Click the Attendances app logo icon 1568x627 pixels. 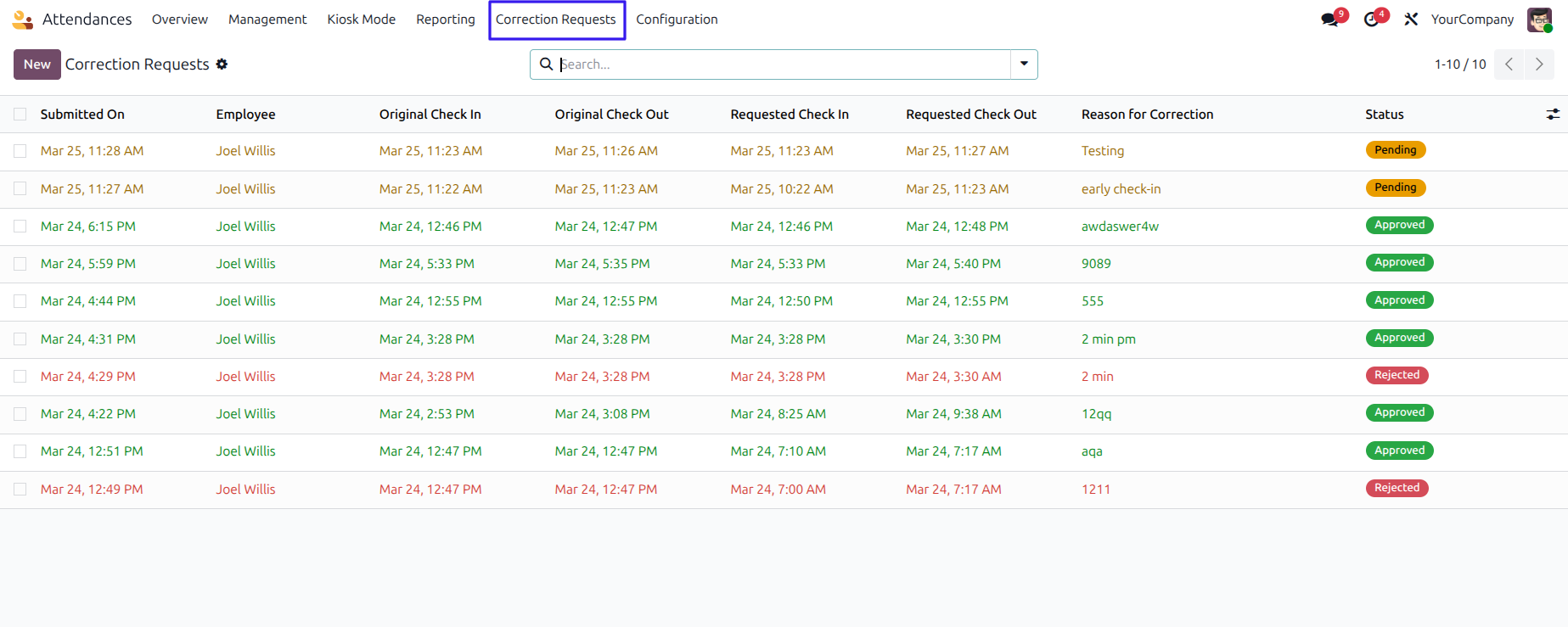pos(23,20)
